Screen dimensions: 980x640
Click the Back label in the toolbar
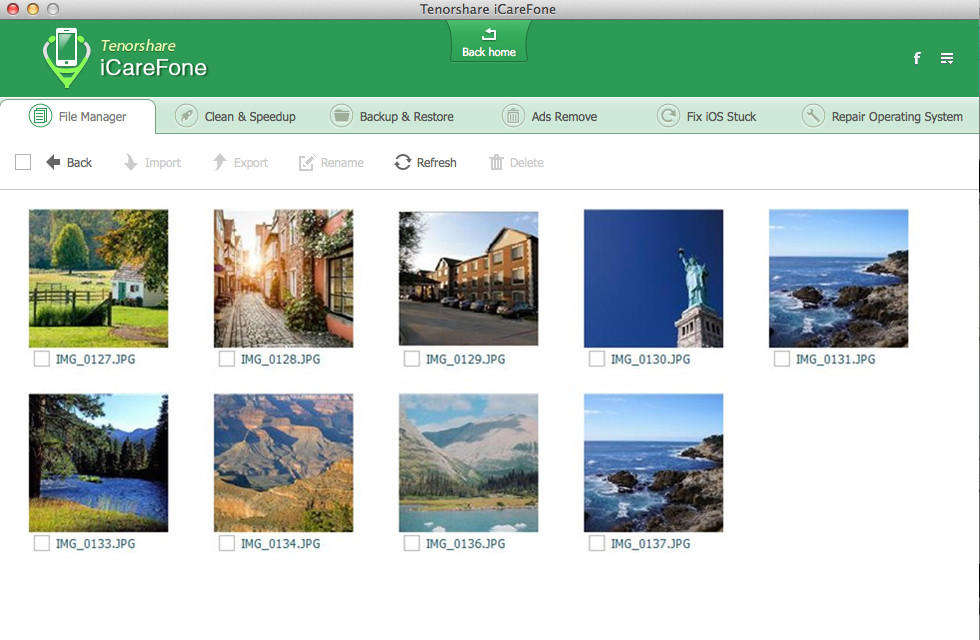click(x=79, y=162)
